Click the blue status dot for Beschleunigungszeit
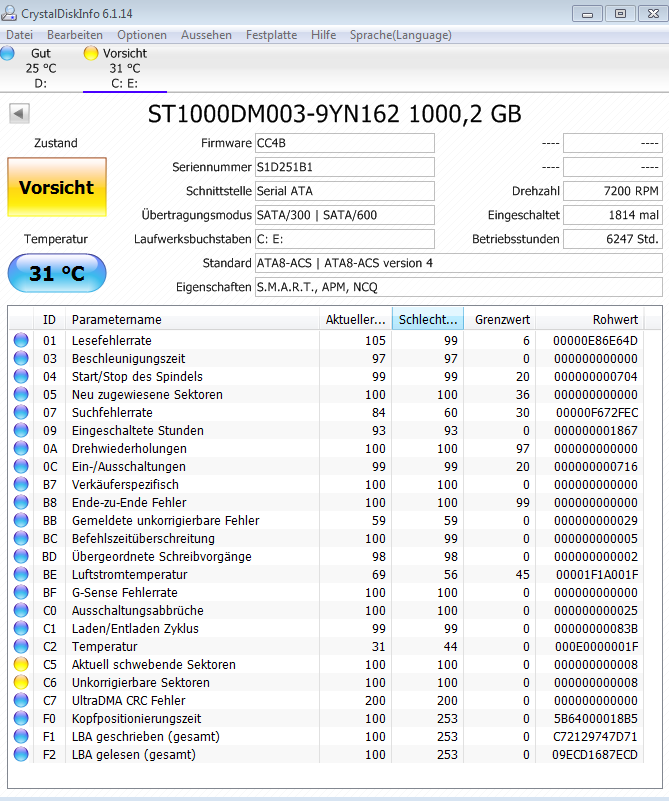This screenshot has height=801, width=669. coord(21,358)
